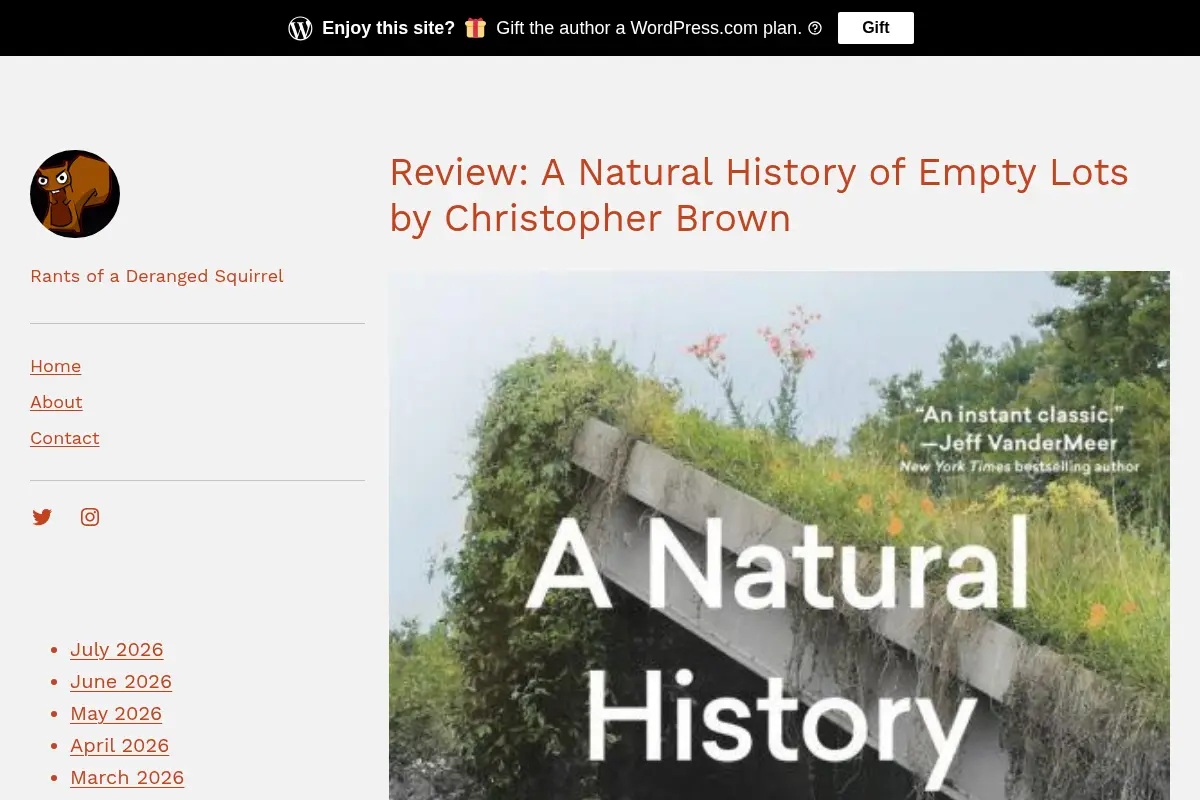The image size is (1200, 800).
Task: Click the WordPress logo in banner
Action: coord(300,28)
